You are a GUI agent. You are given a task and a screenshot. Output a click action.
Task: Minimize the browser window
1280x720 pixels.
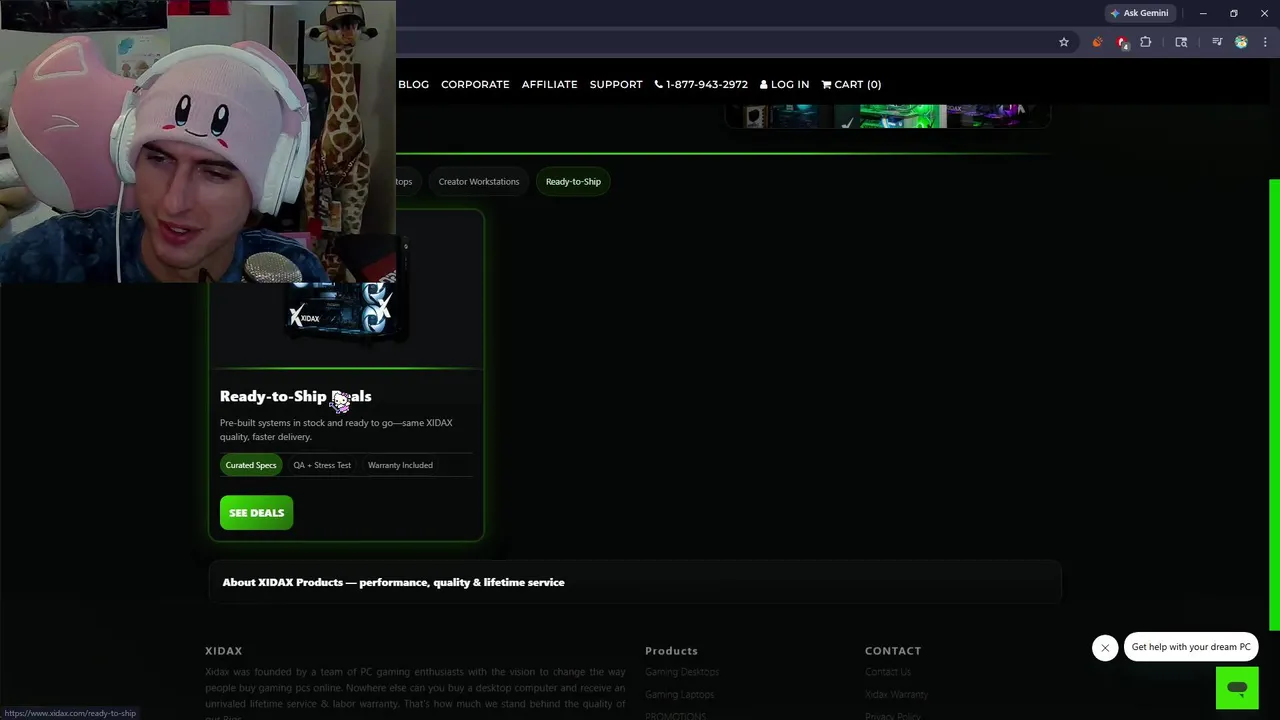click(1203, 13)
